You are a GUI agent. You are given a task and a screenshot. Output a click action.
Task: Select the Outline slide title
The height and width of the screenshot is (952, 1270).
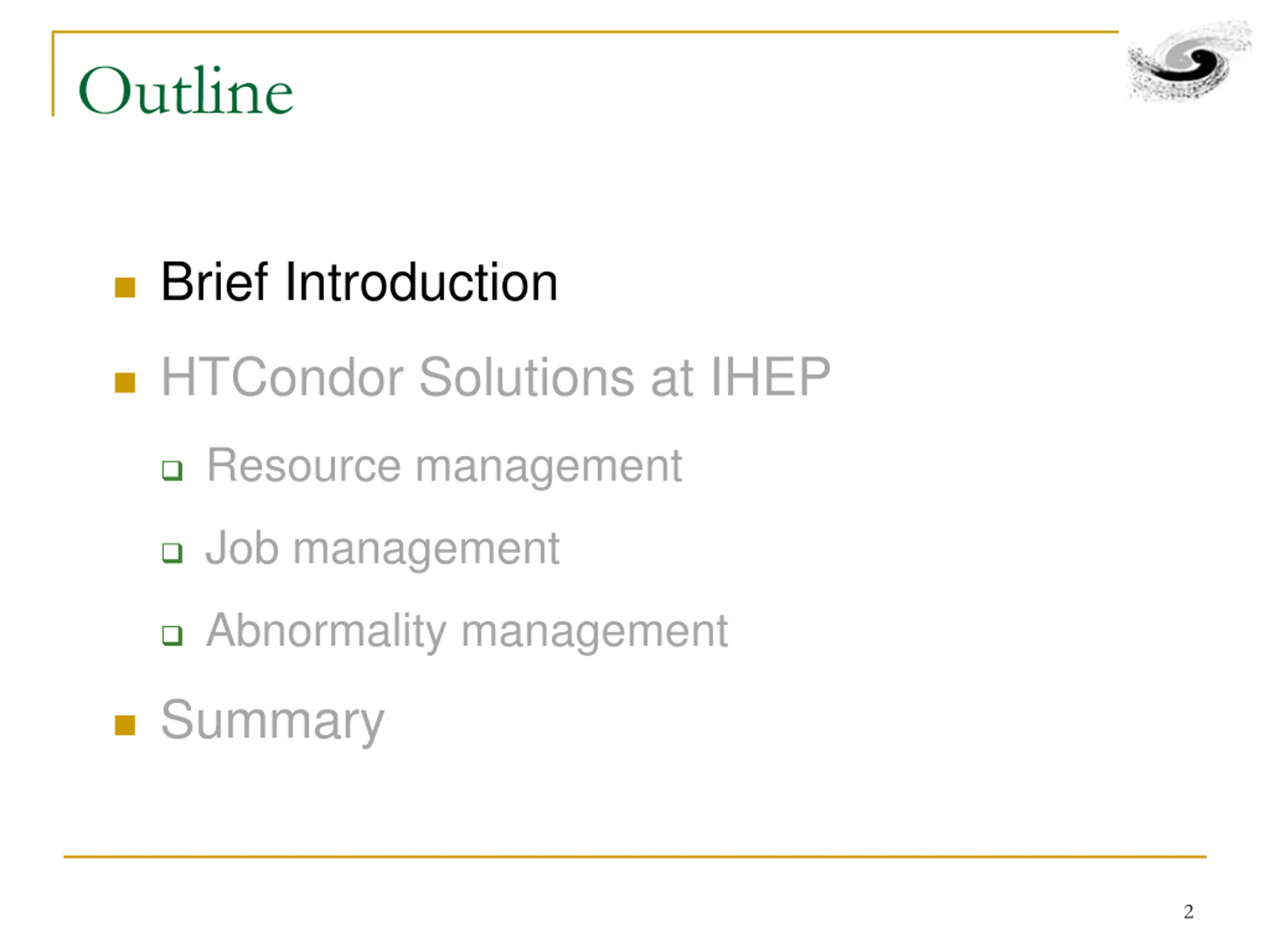tap(186, 90)
